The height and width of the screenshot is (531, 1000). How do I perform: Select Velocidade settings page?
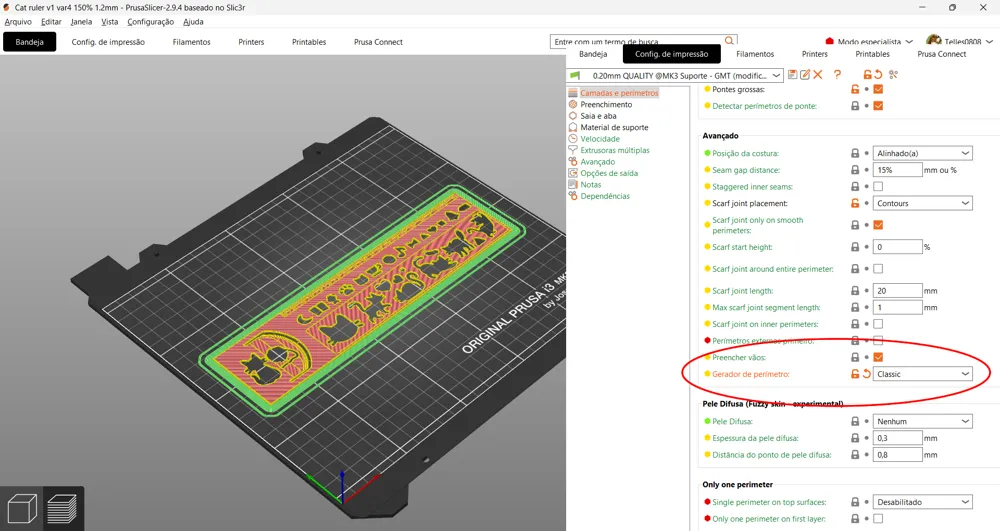coord(599,139)
